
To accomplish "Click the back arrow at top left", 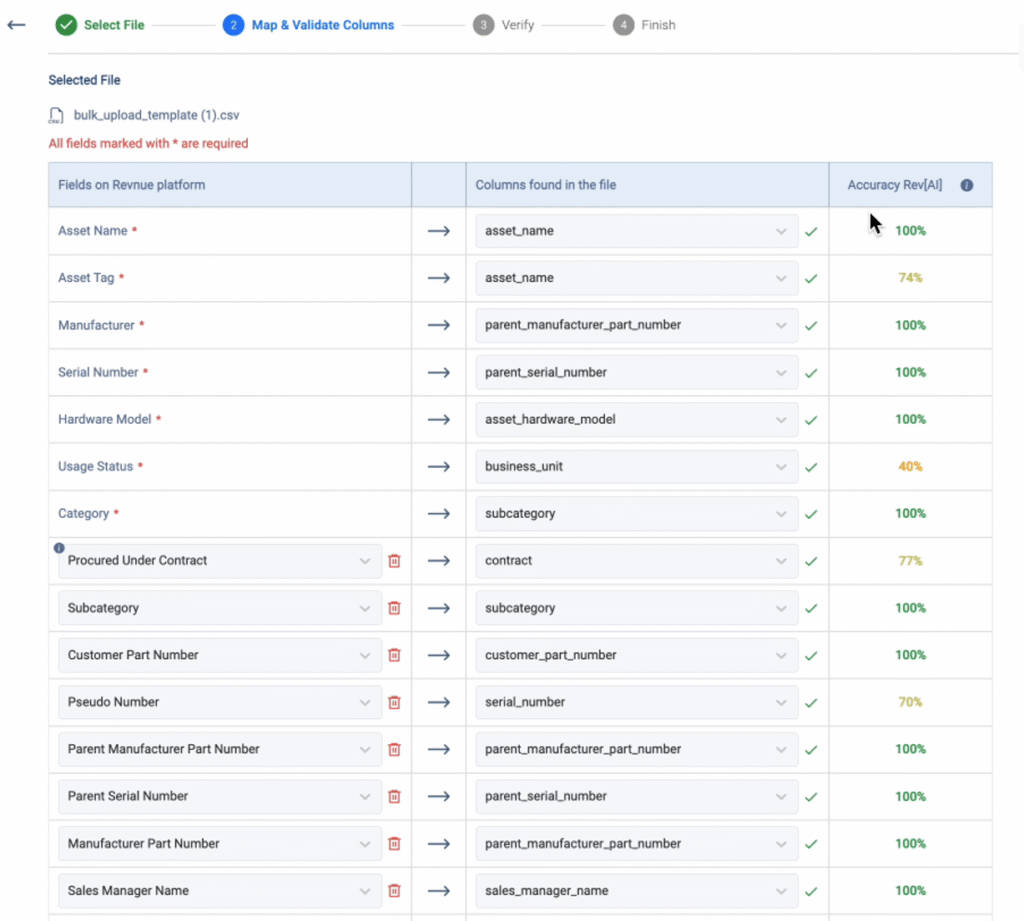I will [16, 25].
